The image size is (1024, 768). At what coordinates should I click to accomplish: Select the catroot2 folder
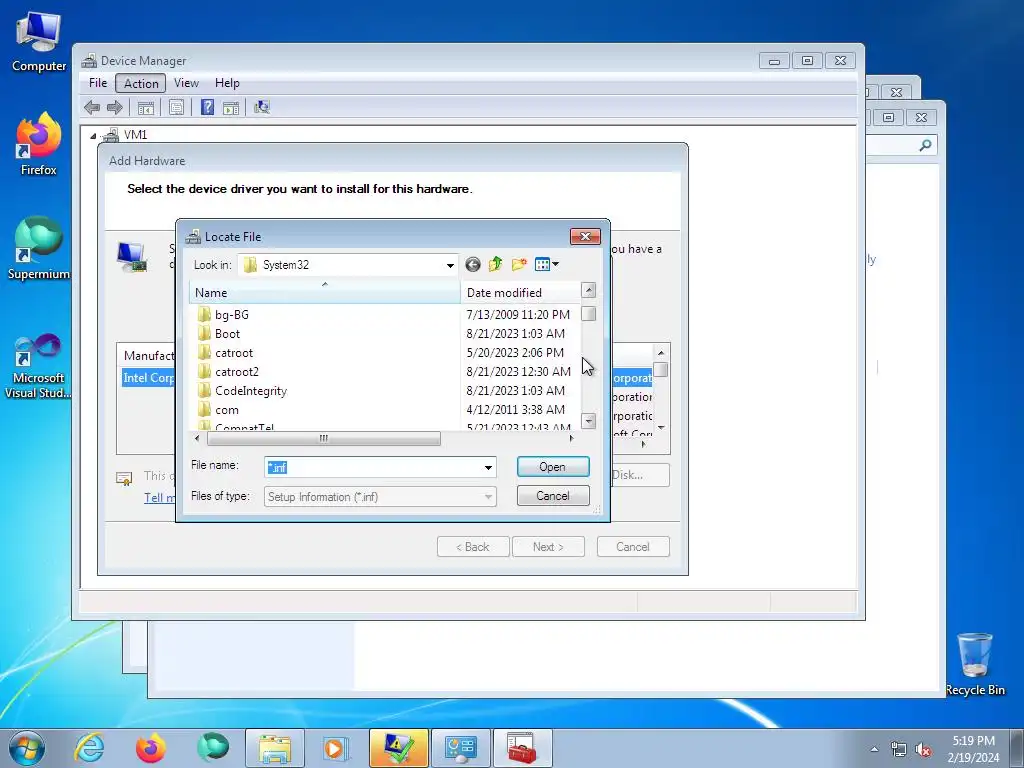236,372
